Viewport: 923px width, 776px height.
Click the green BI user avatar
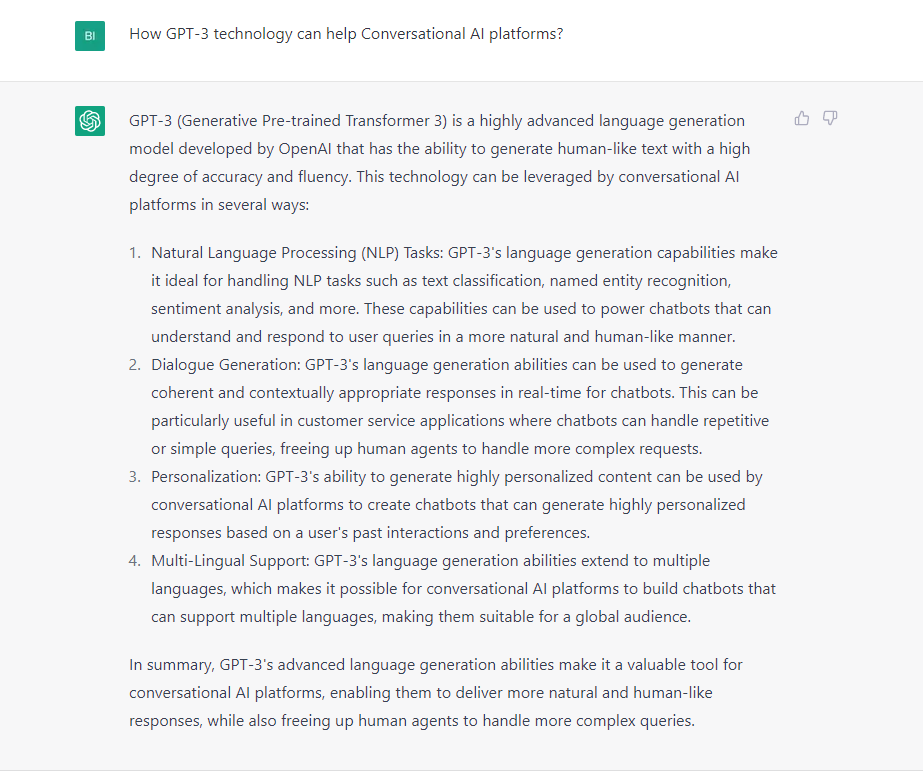click(x=90, y=36)
